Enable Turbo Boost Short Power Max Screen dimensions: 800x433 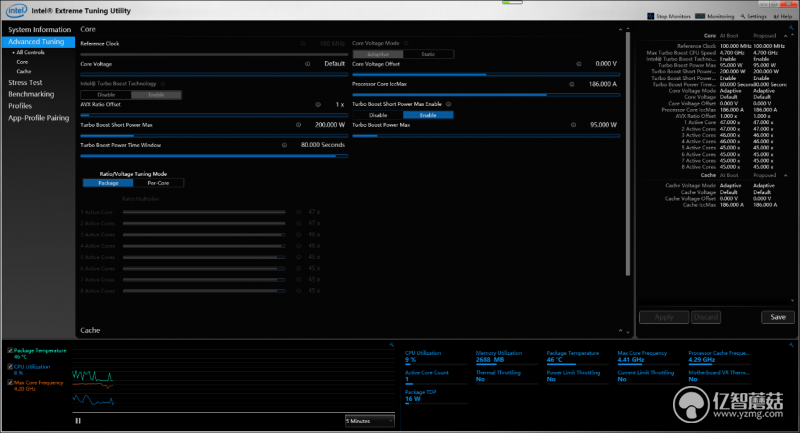[x=428, y=115]
